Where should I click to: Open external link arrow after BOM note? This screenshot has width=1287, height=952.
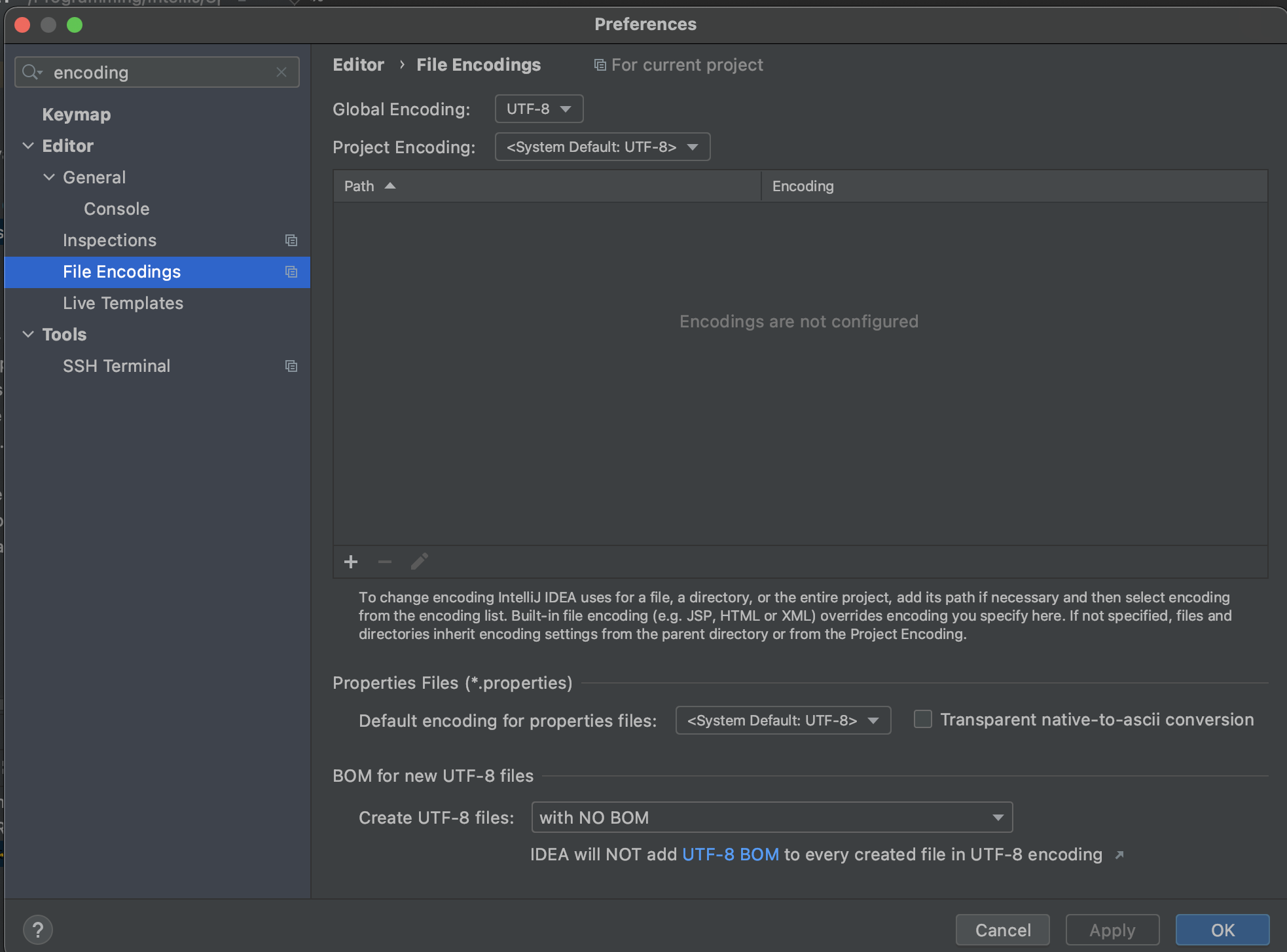[x=1119, y=855]
